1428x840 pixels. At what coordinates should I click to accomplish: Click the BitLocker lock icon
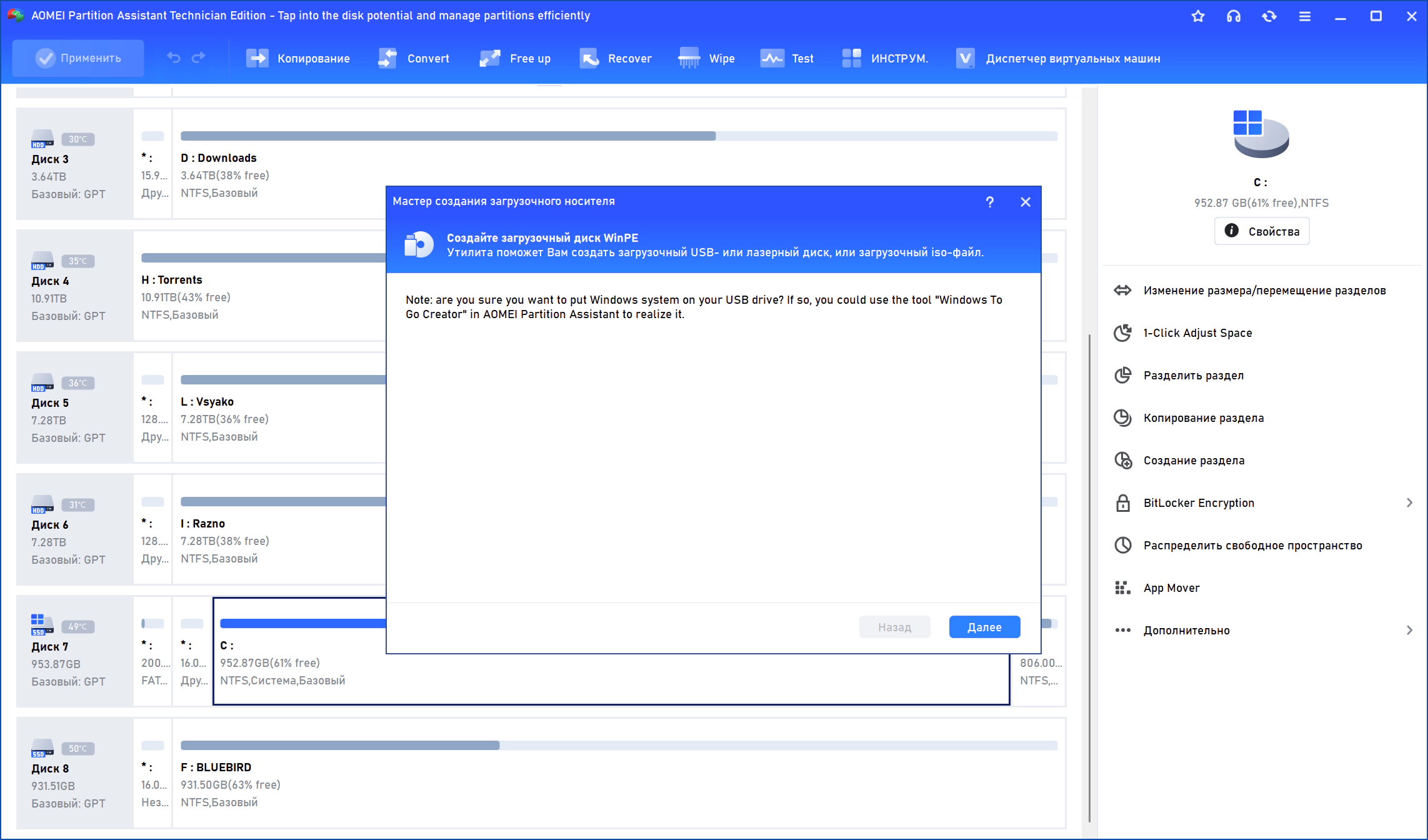click(x=1123, y=503)
